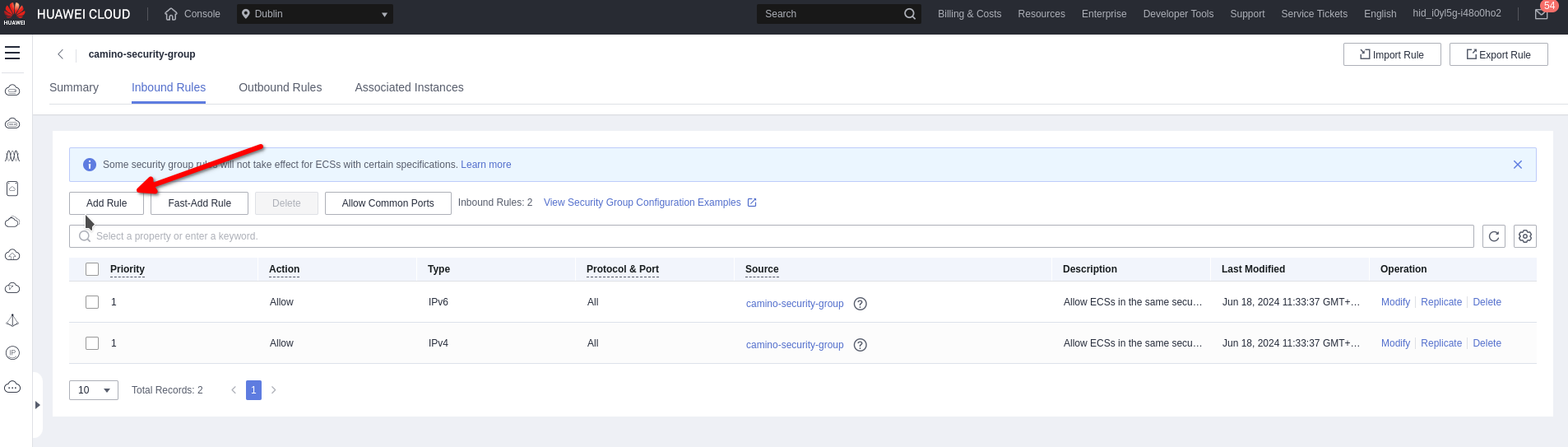Image resolution: width=1568 pixels, height=447 pixels.
Task: Click help icon next to IPv4 rule source
Action: click(x=860, y=345)
